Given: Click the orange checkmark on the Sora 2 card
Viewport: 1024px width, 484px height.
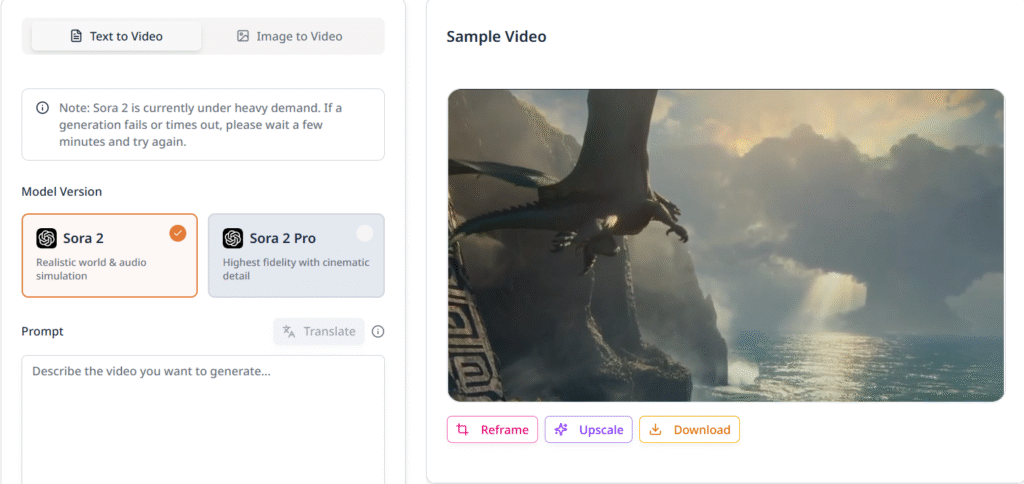Looking at the screenshot, I should (177, 233).
